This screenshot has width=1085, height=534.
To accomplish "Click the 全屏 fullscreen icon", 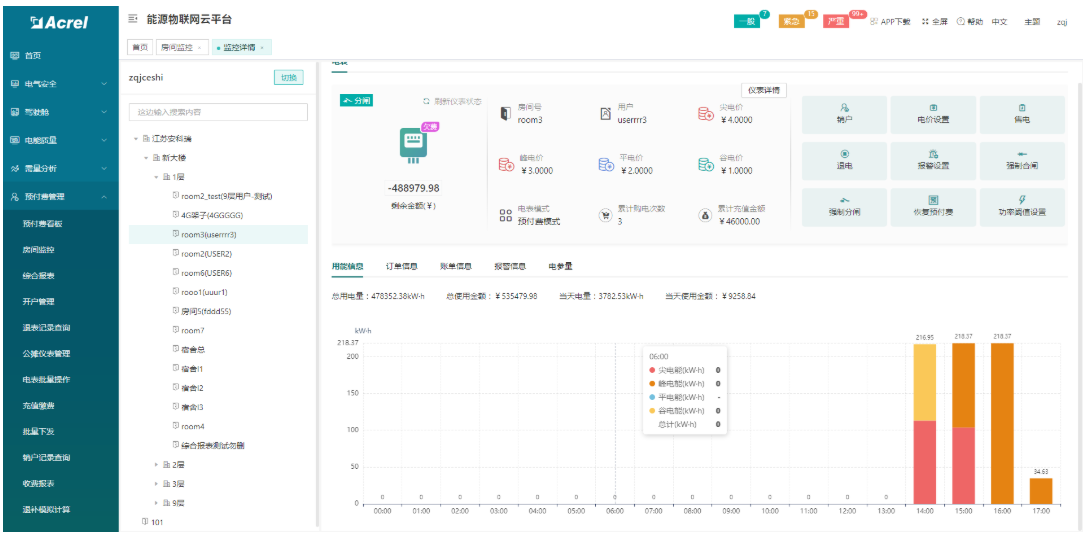I will pos(925,21).
